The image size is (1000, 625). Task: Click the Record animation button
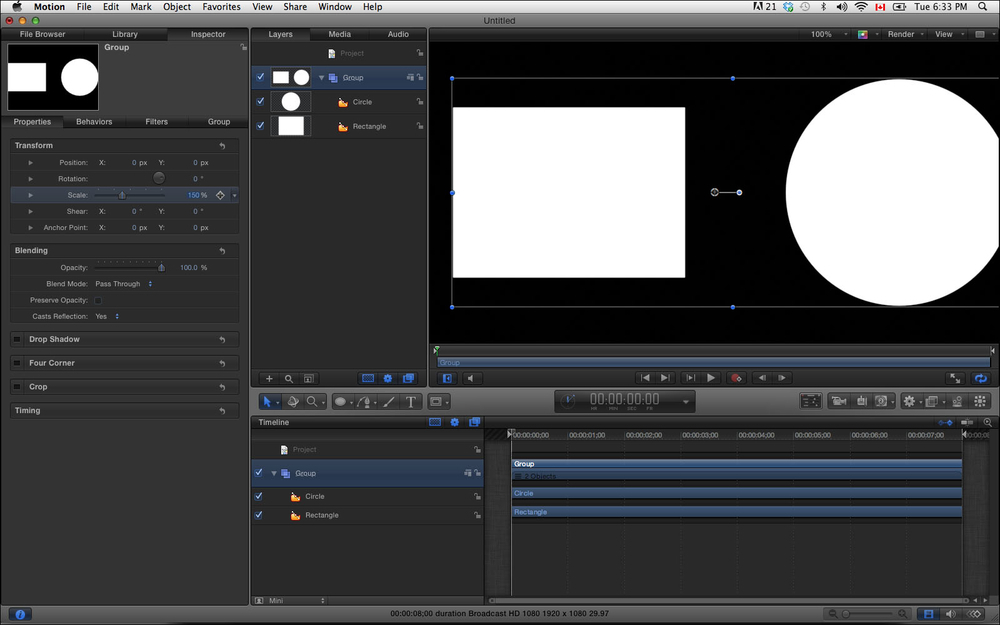[x=736, y=378]
